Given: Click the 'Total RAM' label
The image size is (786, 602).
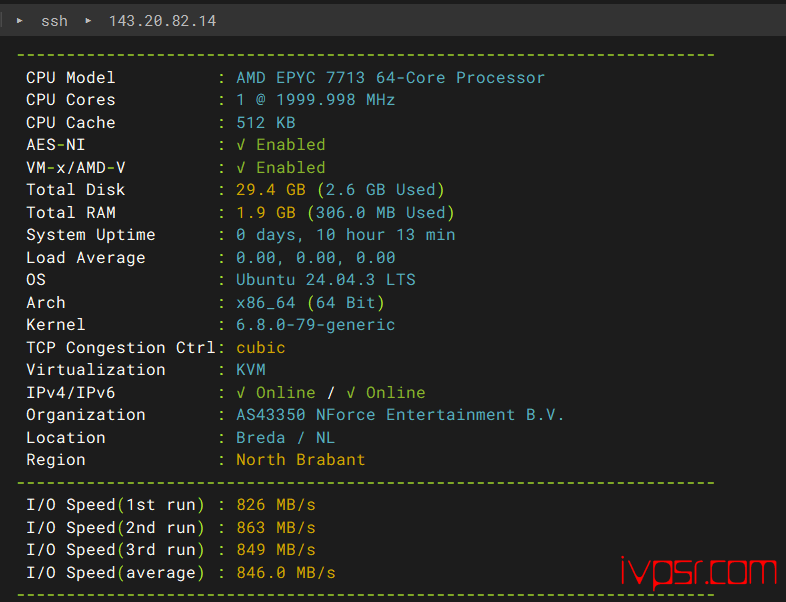Looking at the screenshot, I should (71, 213).
